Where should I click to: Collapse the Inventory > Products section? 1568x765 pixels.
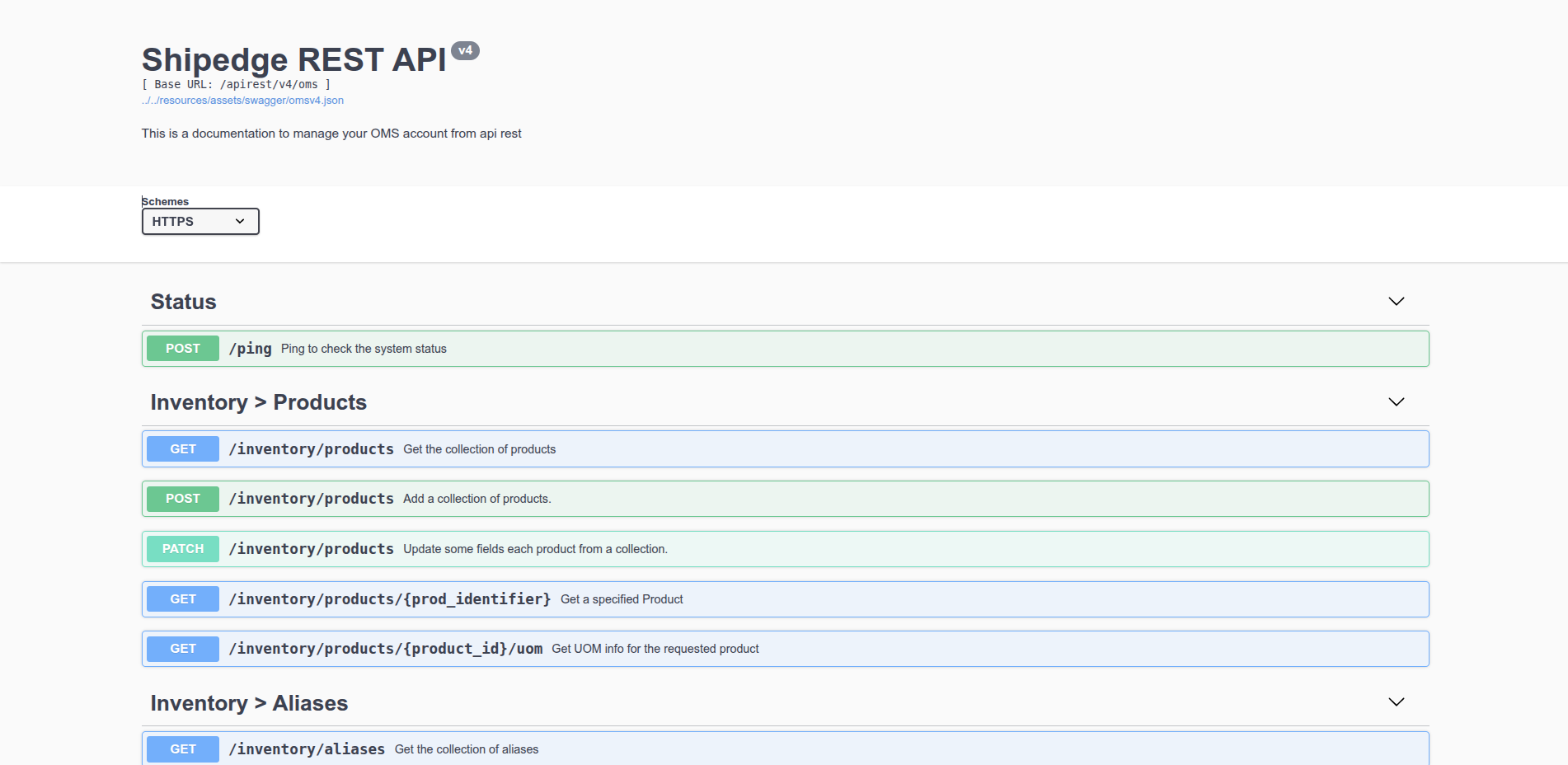[x=1396, y=402]
